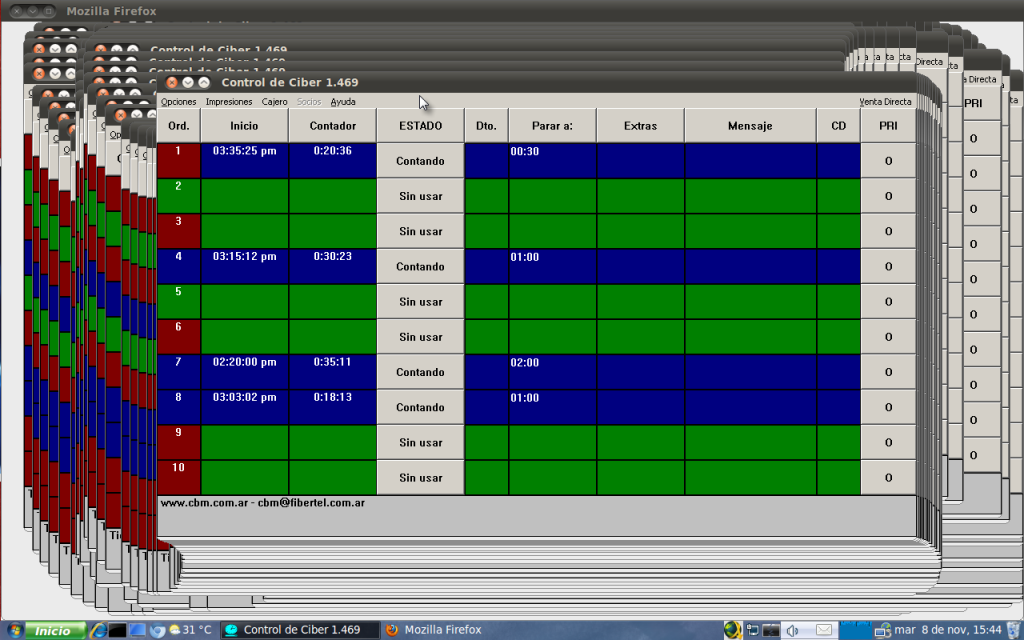Click counter value 0:18:13
1024x640 pixels.
[x=332, y=398]
